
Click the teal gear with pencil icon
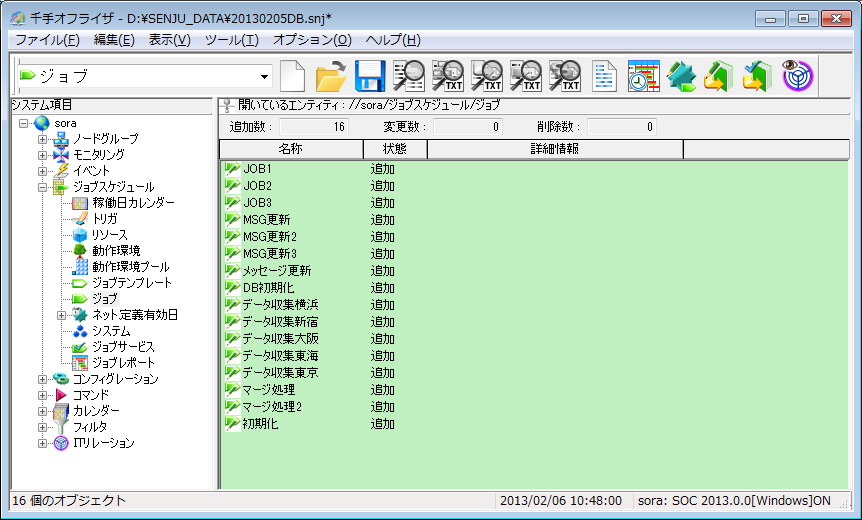[681, 76]
